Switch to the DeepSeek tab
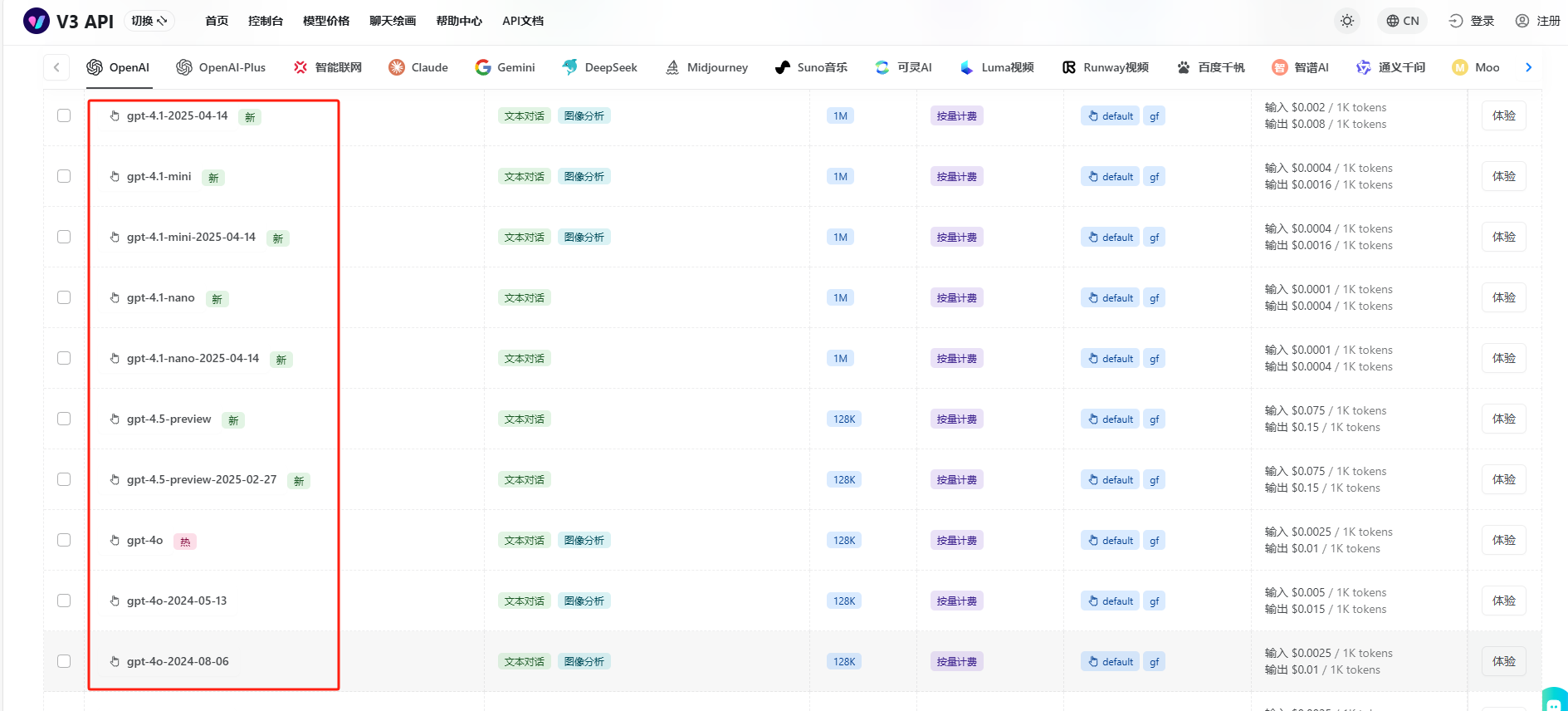Image resolution: width=1568 pixels, height=711 pixels. point(599,67)
